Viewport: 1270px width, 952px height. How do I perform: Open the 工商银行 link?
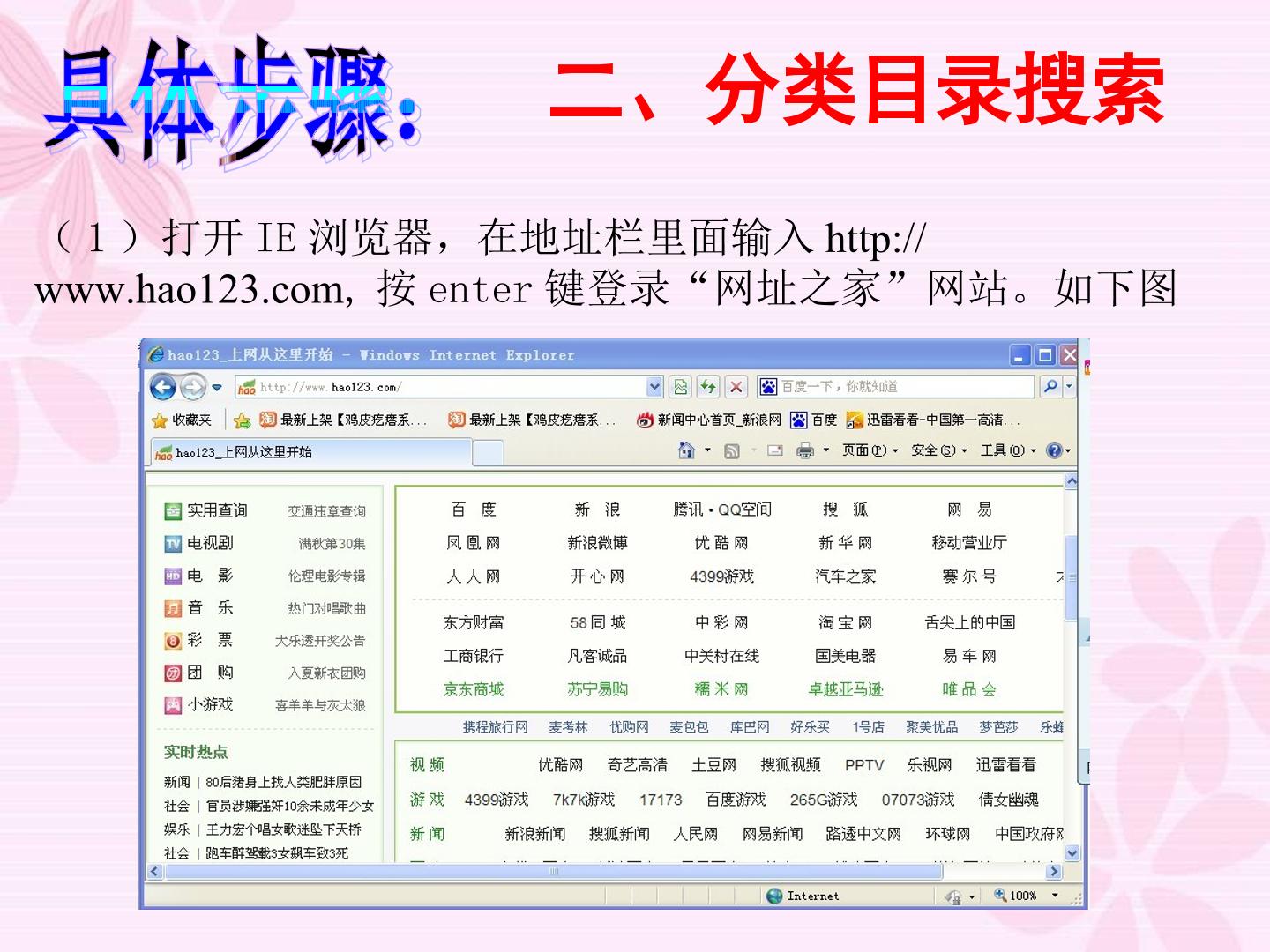point(474,656)
